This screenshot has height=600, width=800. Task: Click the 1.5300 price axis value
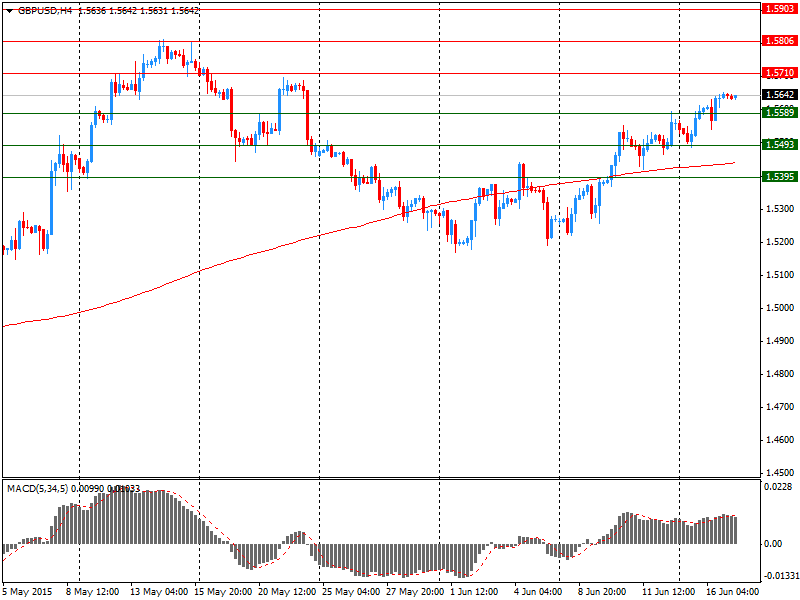(780, 209)
